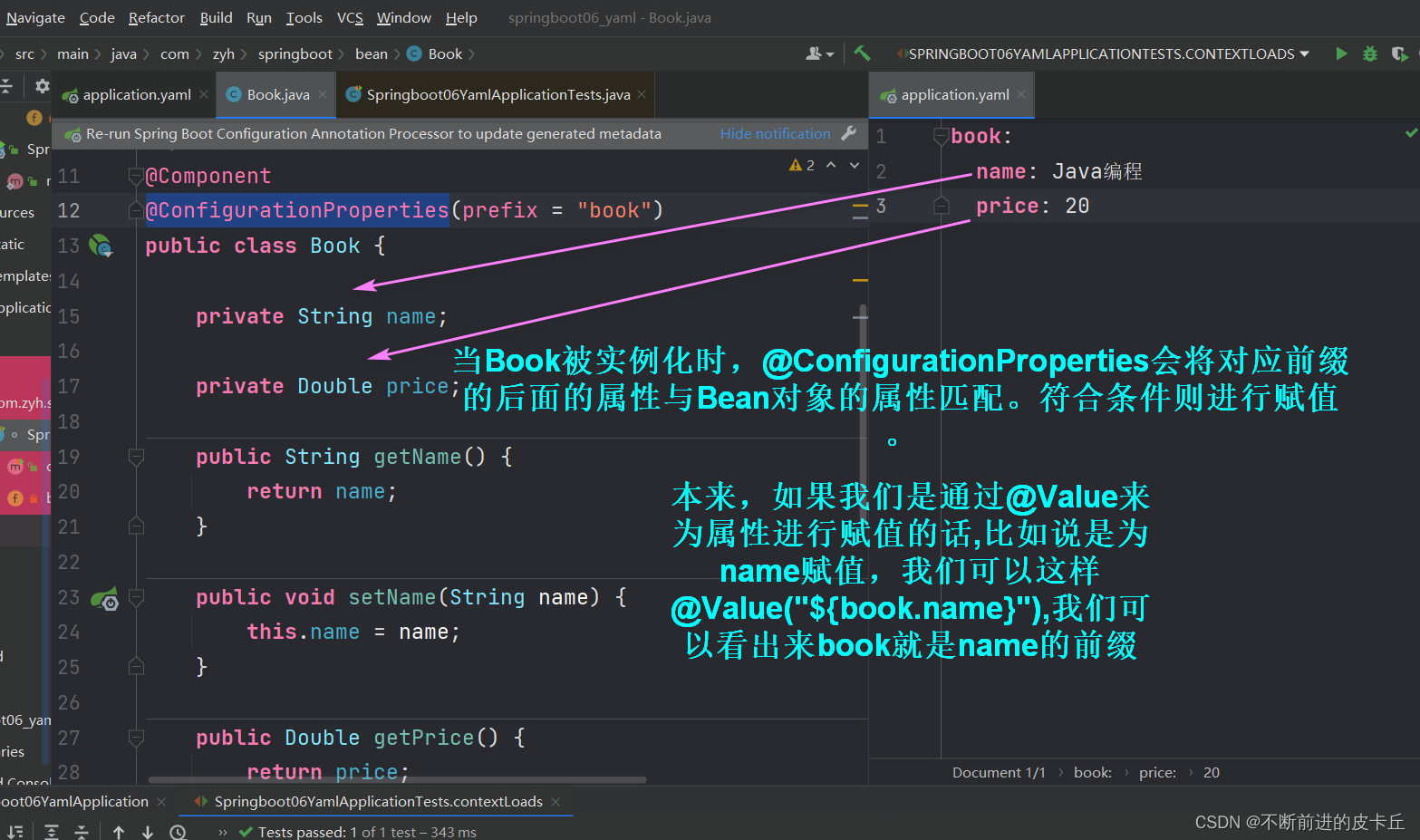1420x840 pixels.
Task: Switch to the Book.java editor tab
Action: pyautogui.click(x=277, y=95)
